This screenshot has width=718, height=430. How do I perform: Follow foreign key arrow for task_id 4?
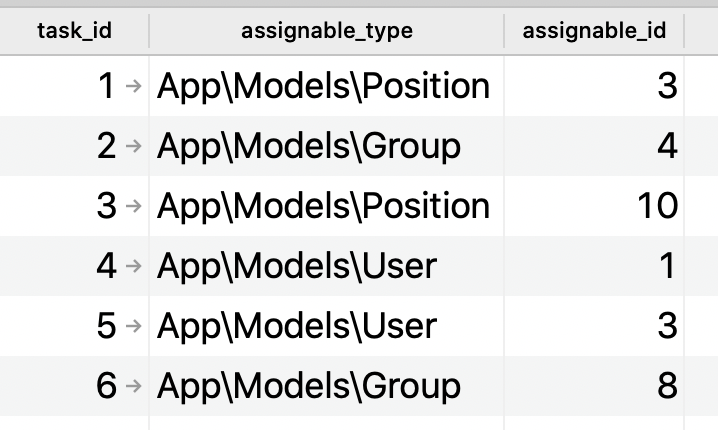[x=133, y=266]
